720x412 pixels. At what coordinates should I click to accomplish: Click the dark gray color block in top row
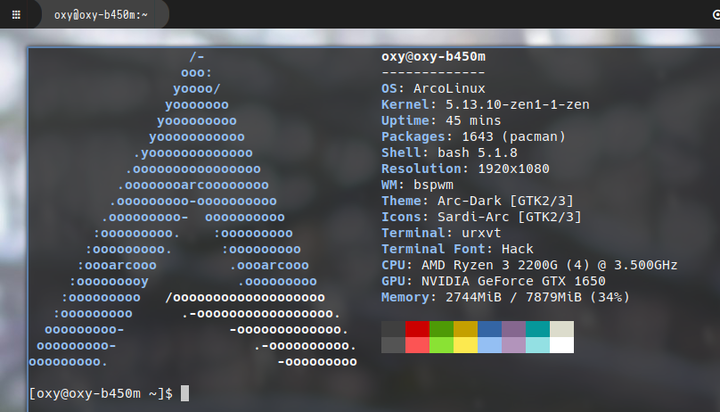[x=393, y=329]
